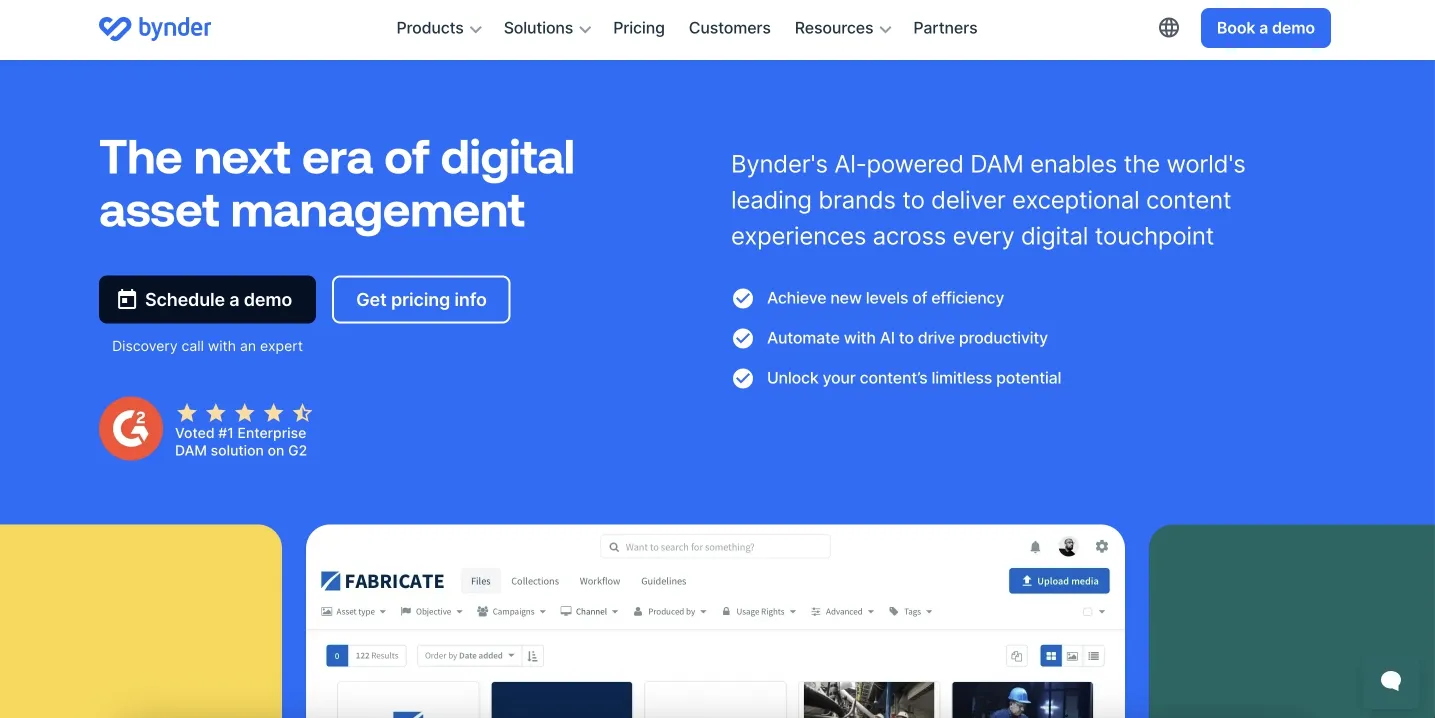The width and height of the screenshot is (1435, 718).
Task: Open the Pricing menu item
Action: coord(638,28)
